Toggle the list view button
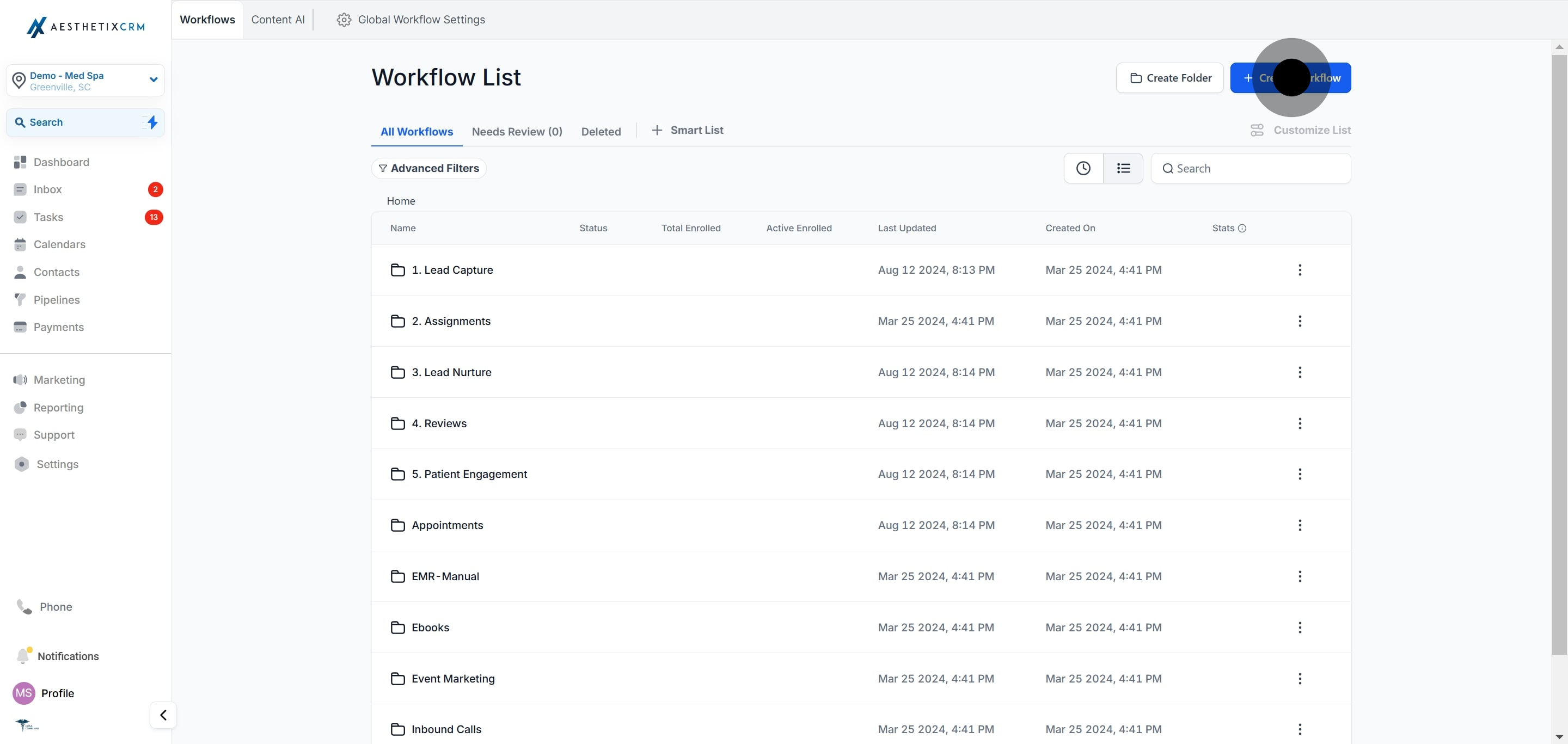The width and height of the screenshot is (1568, 744). tap(1123, 169)
